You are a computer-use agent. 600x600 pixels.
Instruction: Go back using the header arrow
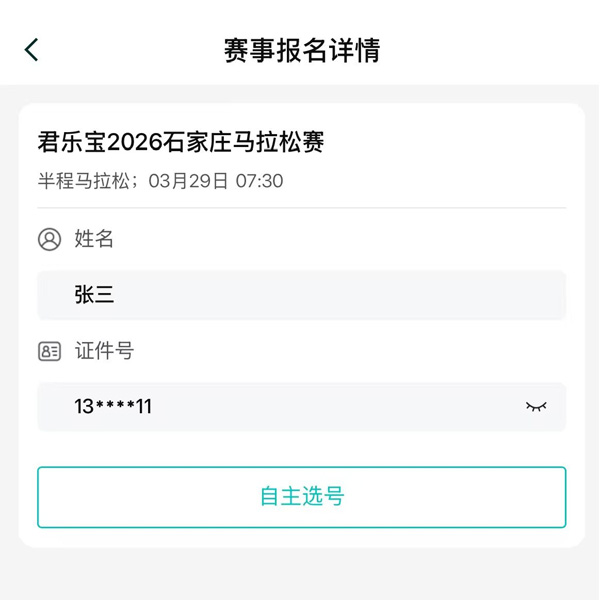32,50
